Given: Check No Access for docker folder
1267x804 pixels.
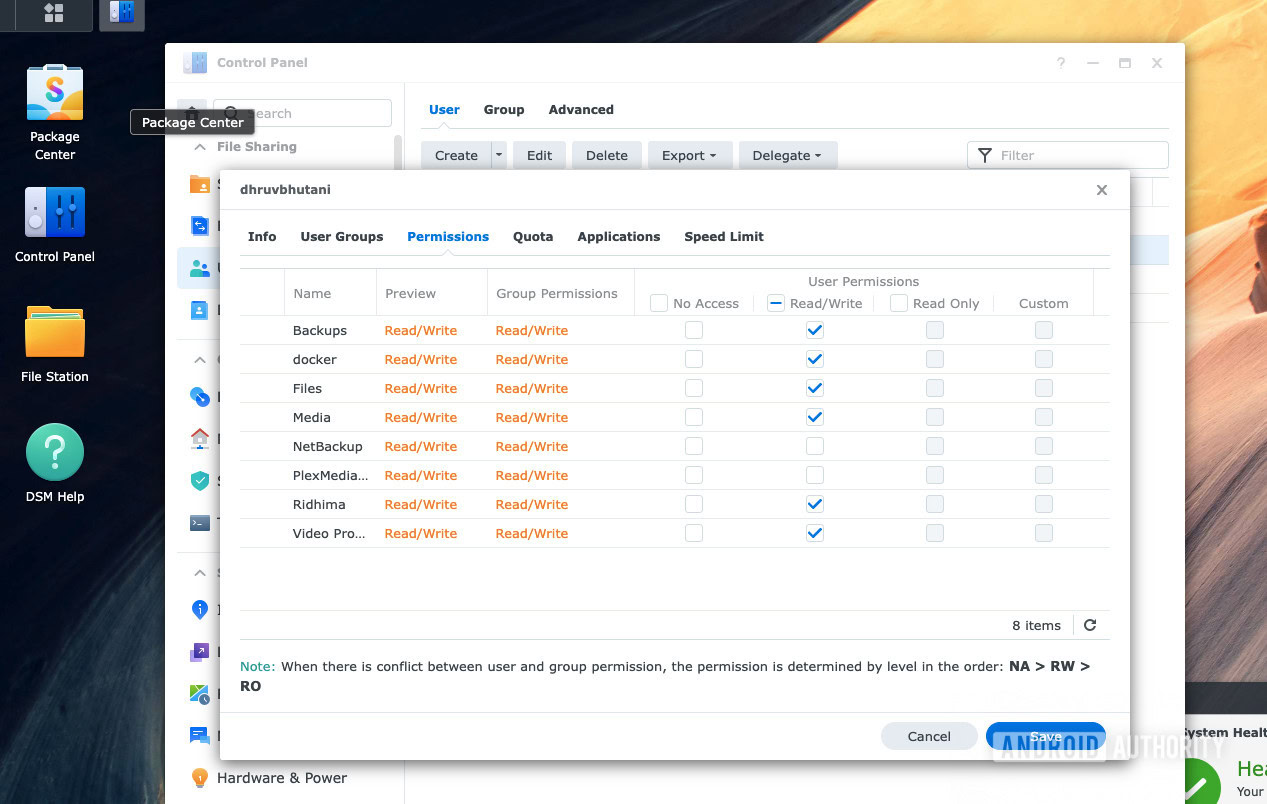Looking at the screenshot, I should (693, 359).
